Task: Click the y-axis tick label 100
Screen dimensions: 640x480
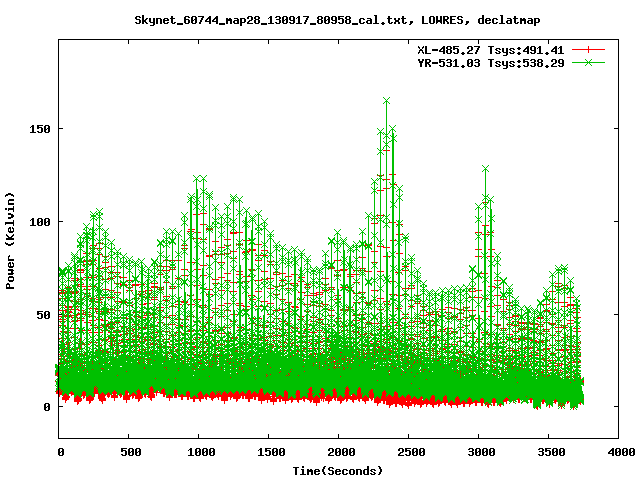Action: 40,222
